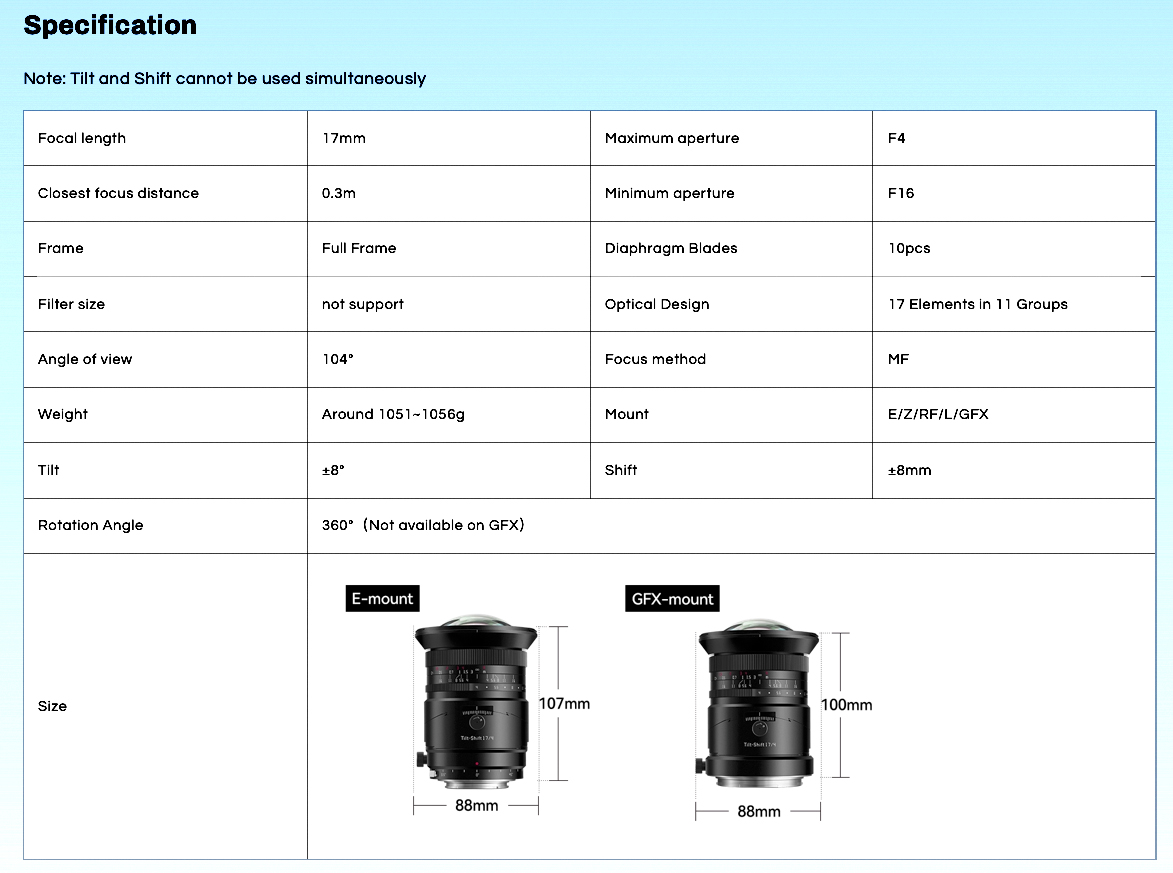
Task: Click the 107mm height dimension label
Action: coord(565,703)
